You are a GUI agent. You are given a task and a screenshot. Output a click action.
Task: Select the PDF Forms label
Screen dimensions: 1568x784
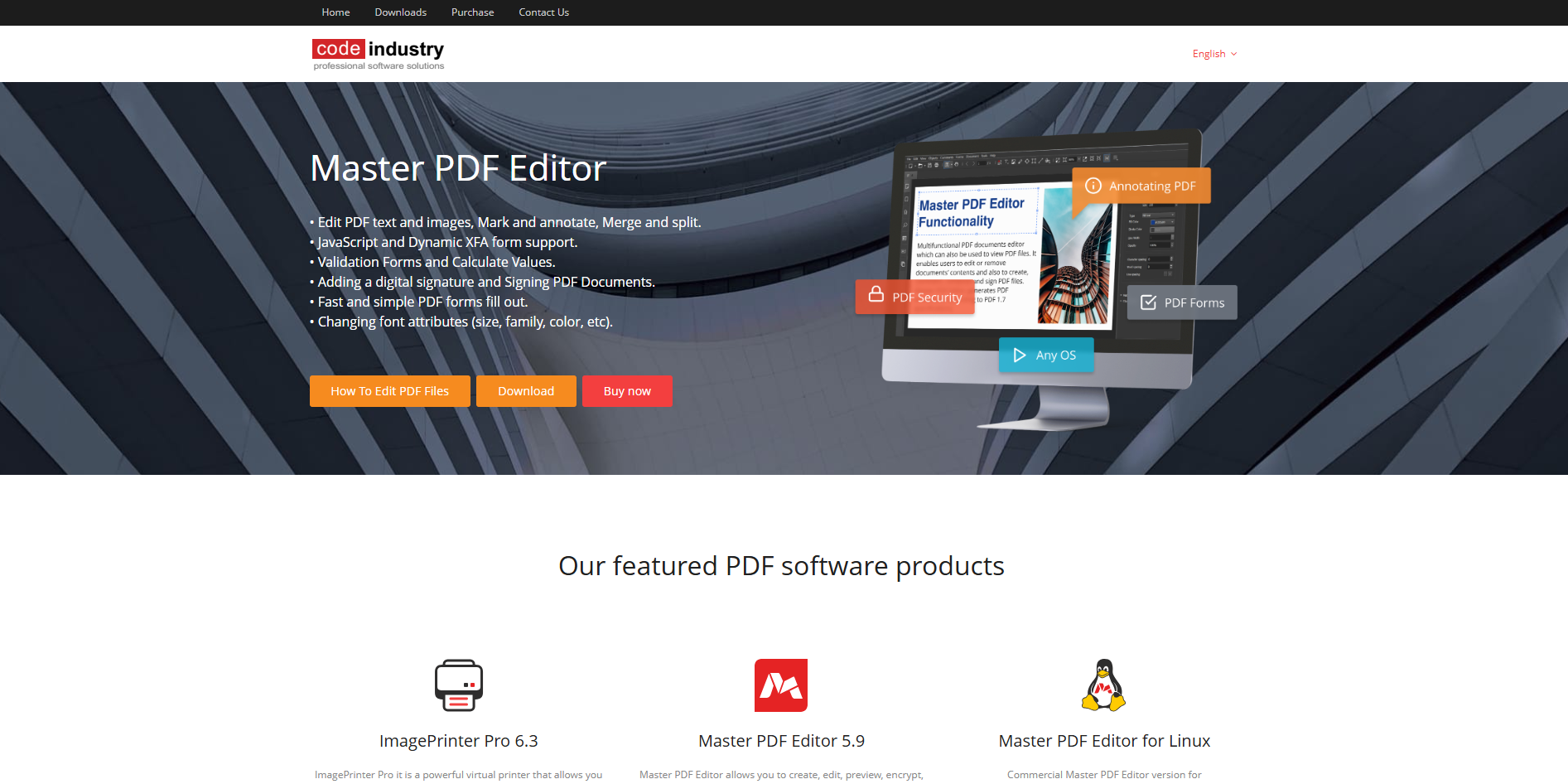(x=1194, y=303)
